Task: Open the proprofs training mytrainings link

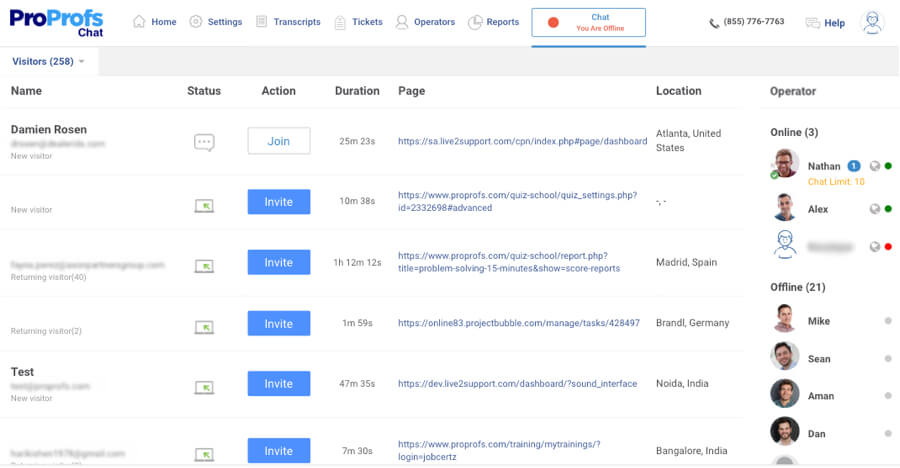Action: point(499,451)
